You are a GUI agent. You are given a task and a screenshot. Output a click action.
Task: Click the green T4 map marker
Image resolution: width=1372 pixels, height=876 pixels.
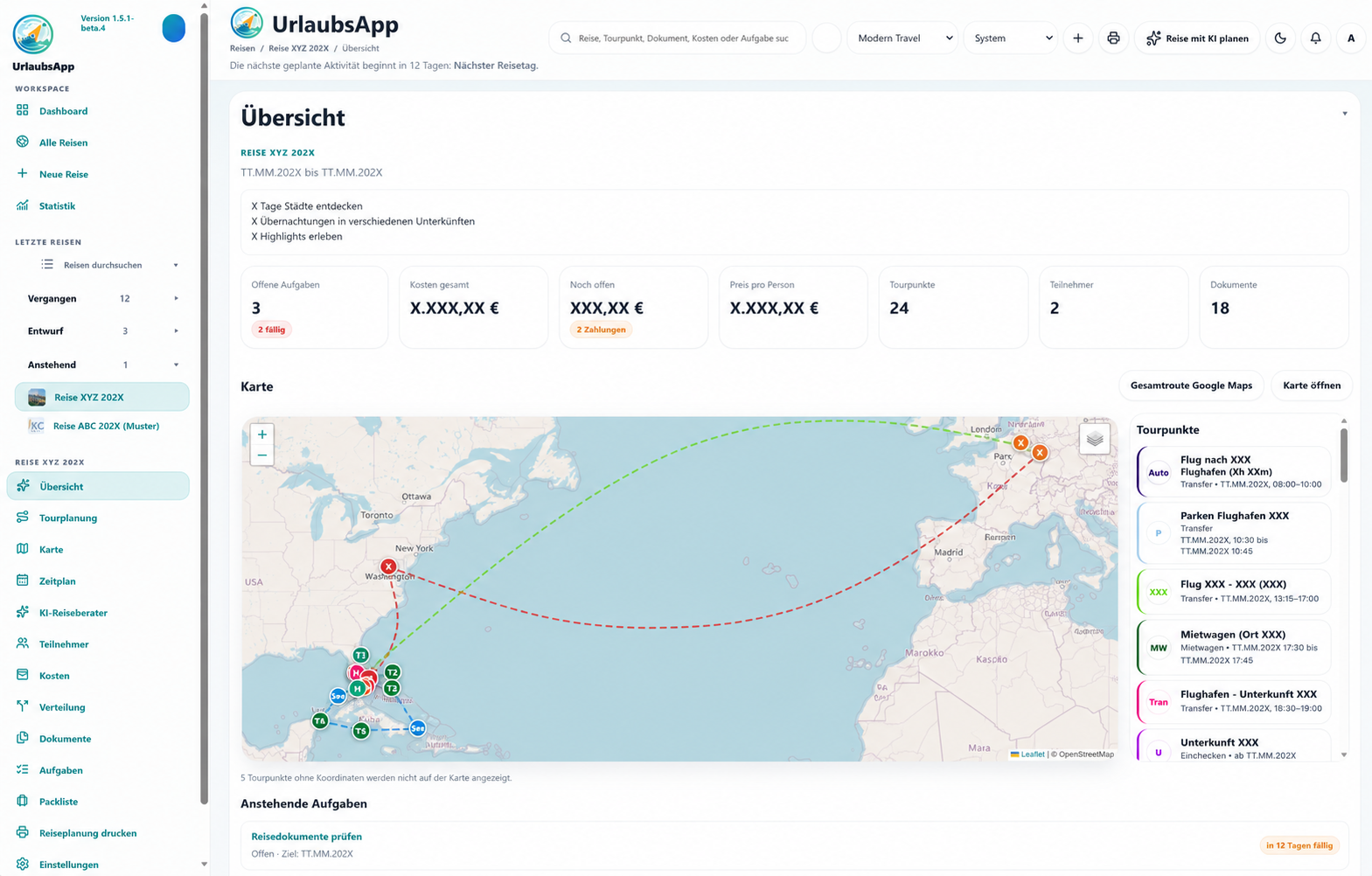(x=320, y=720)
